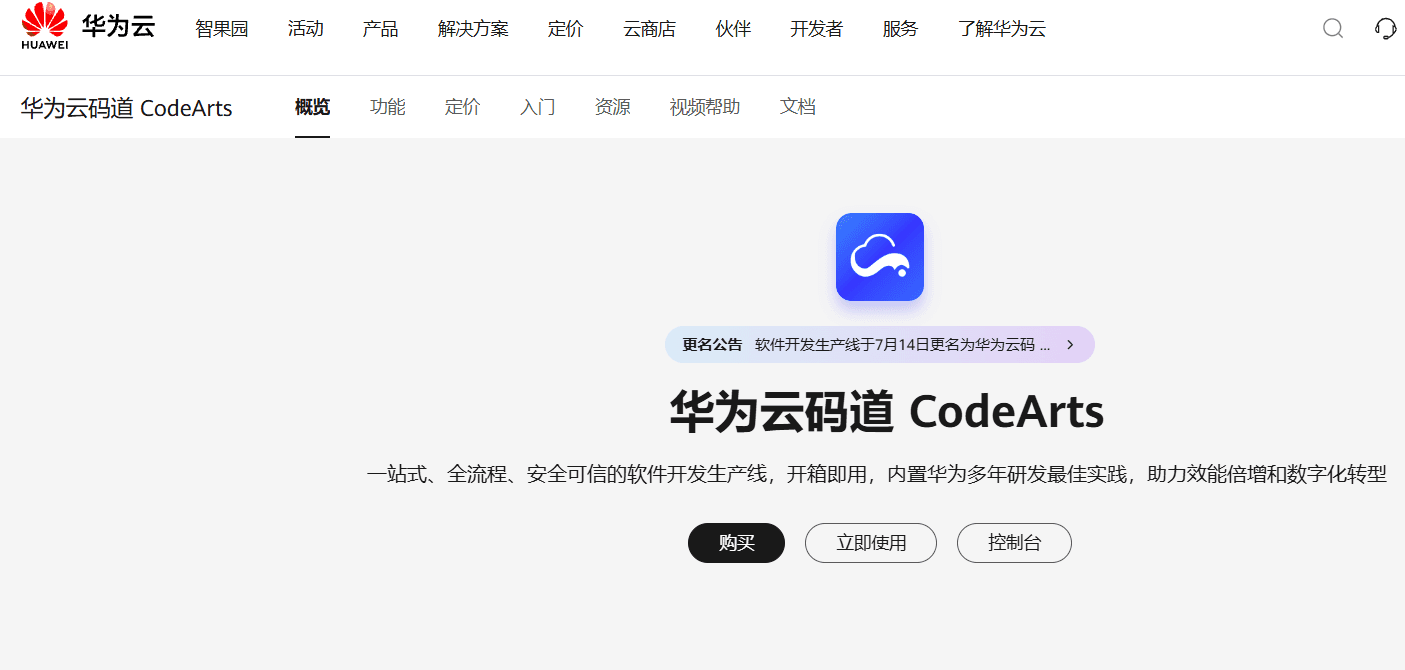Open the 开发者 menu item
The width and height of the screenshot is (1405, 670).
click(816, 29)
